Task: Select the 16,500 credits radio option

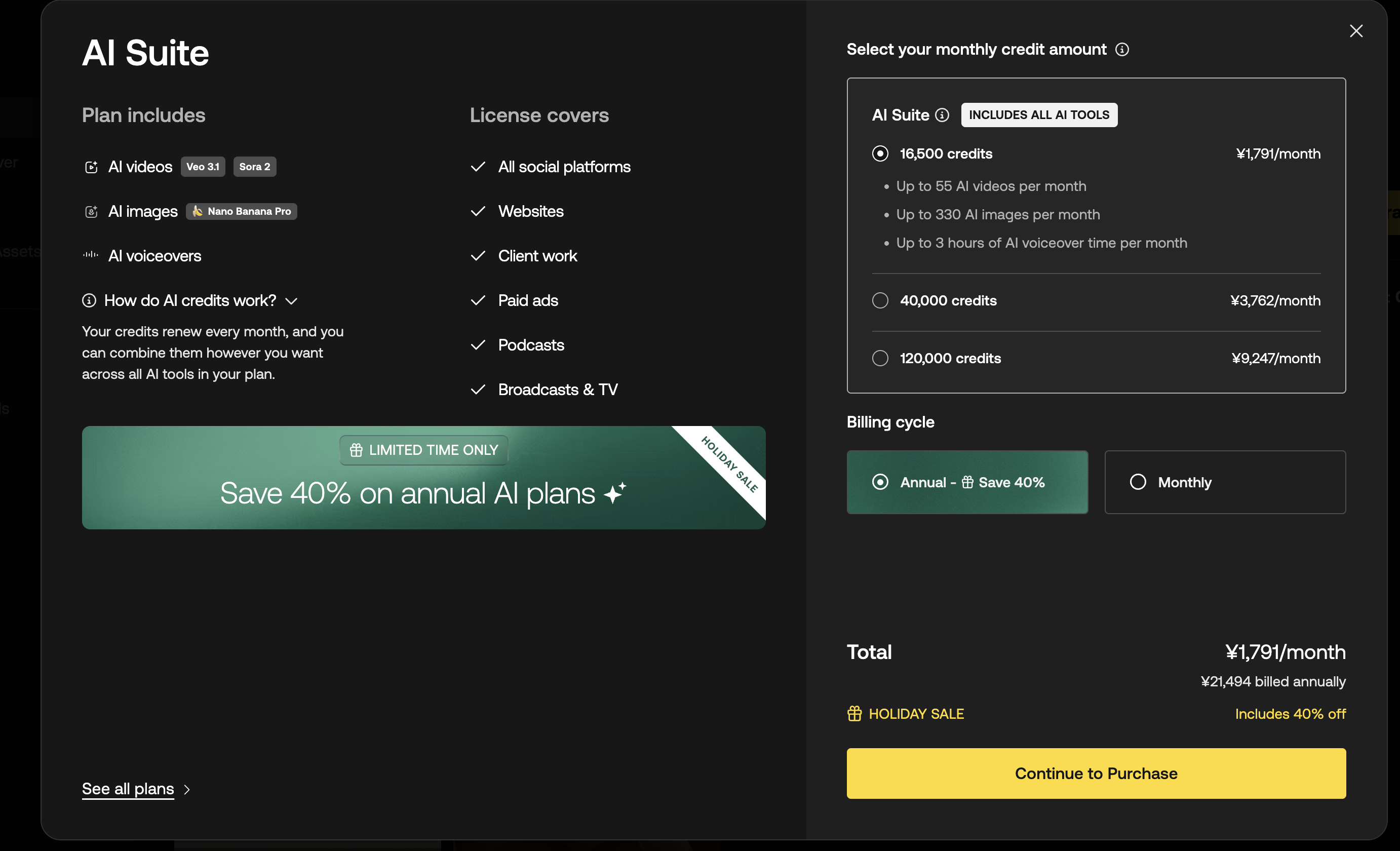Action: pyautogui.click(x=880, y=153)
